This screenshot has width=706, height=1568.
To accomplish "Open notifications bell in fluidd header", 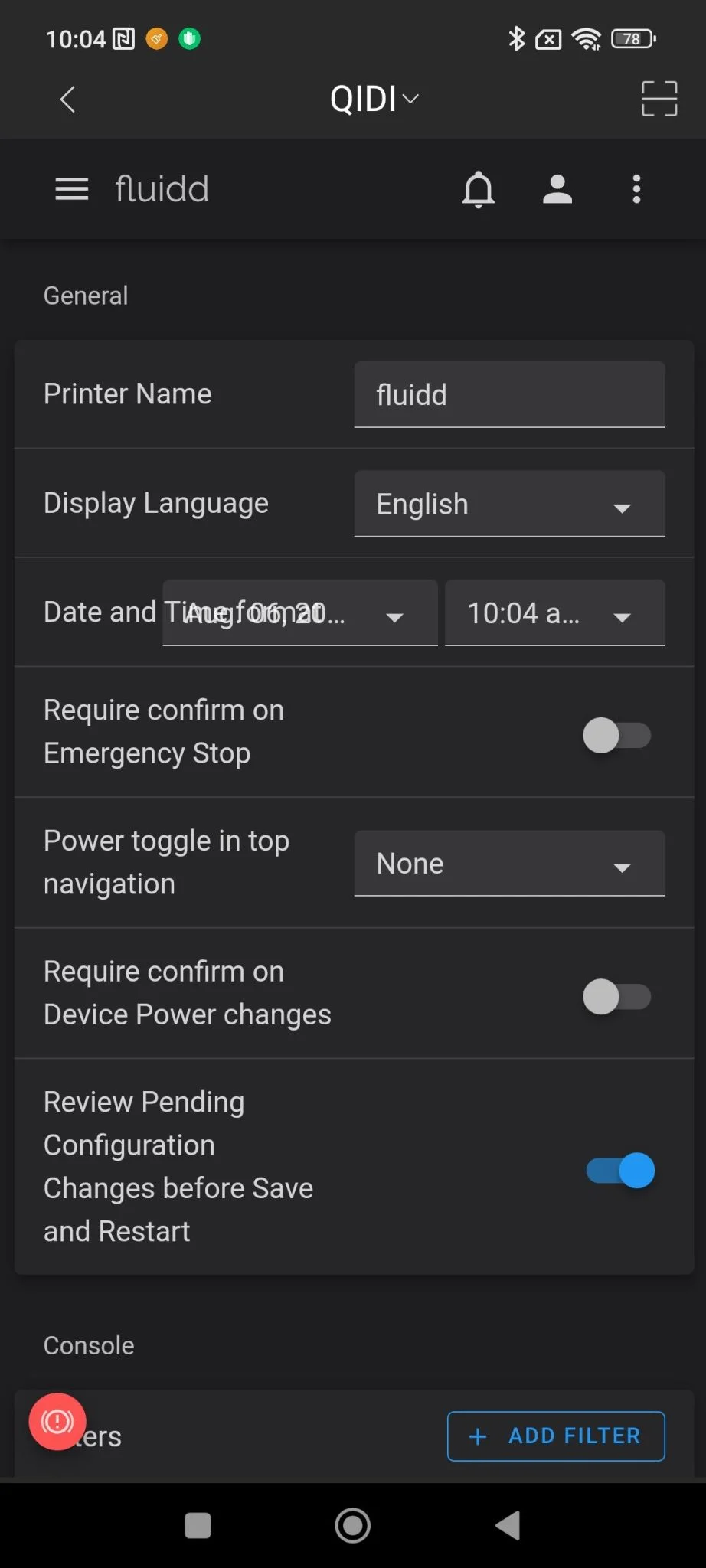I will (x=479, y=189).
